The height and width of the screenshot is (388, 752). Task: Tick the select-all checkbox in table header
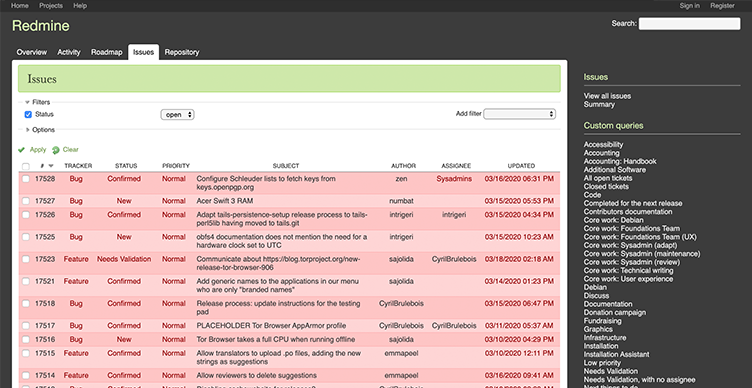click(25, 166)
